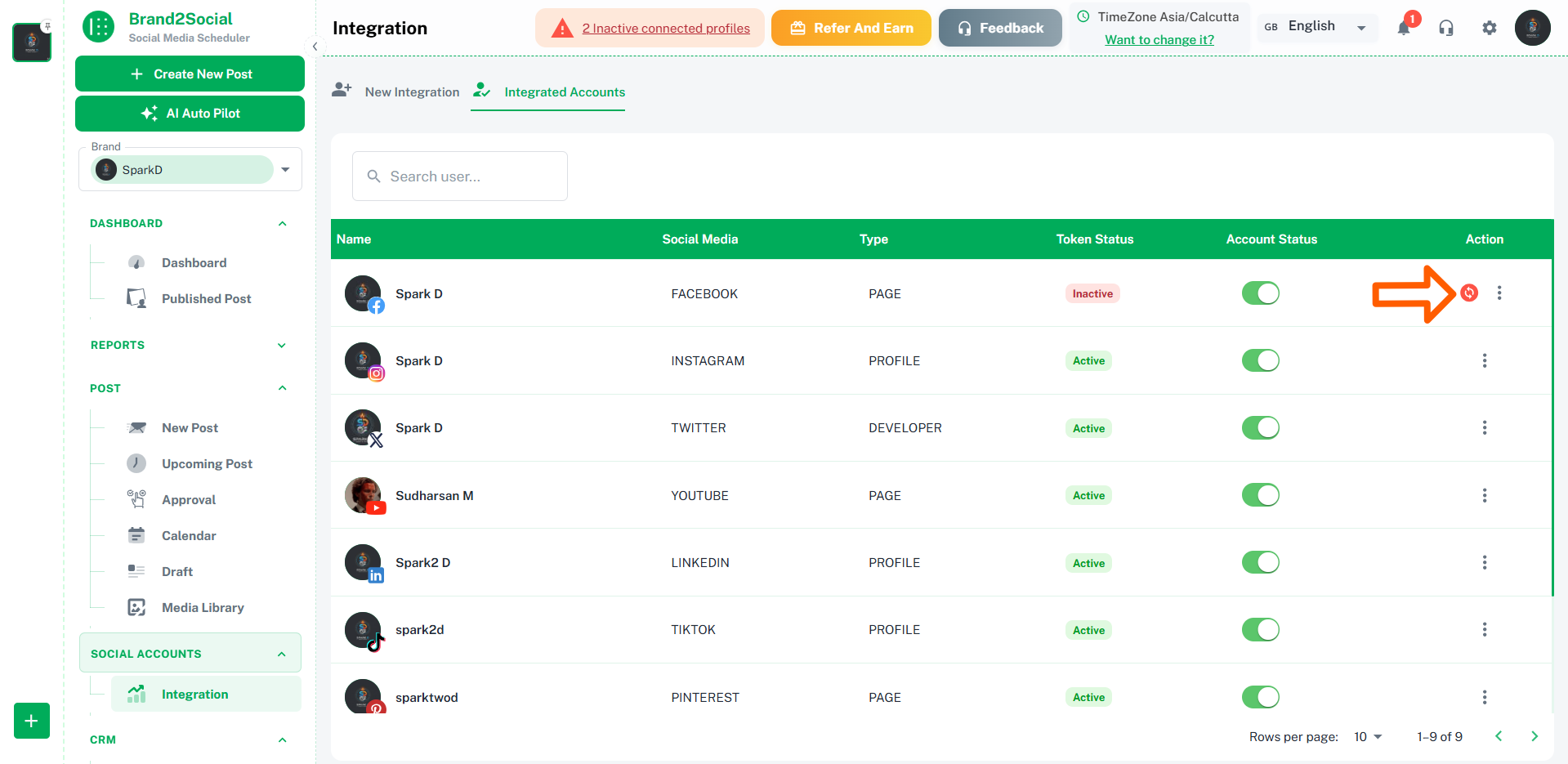Open the Draft section
Viewport: 1568px width, 764px height.
point(176,571)
